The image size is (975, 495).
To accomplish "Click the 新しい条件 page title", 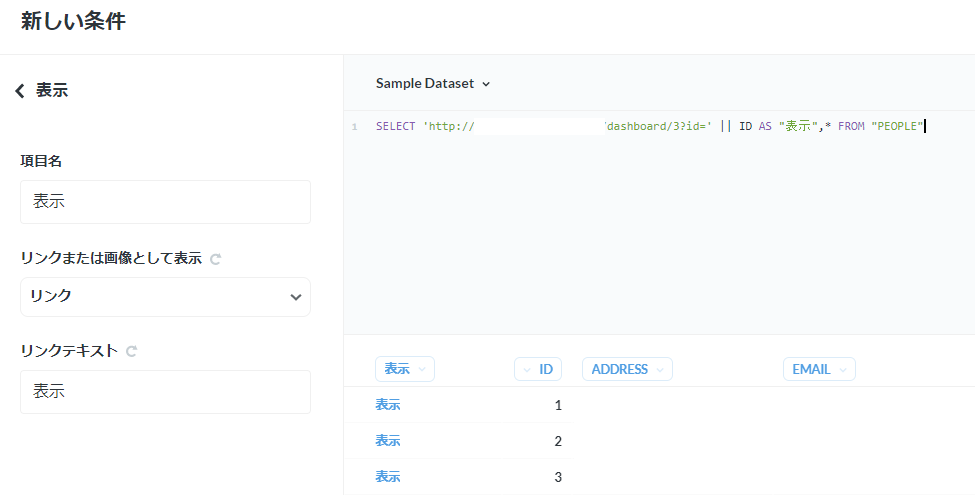I will click(x=73, y=21).
